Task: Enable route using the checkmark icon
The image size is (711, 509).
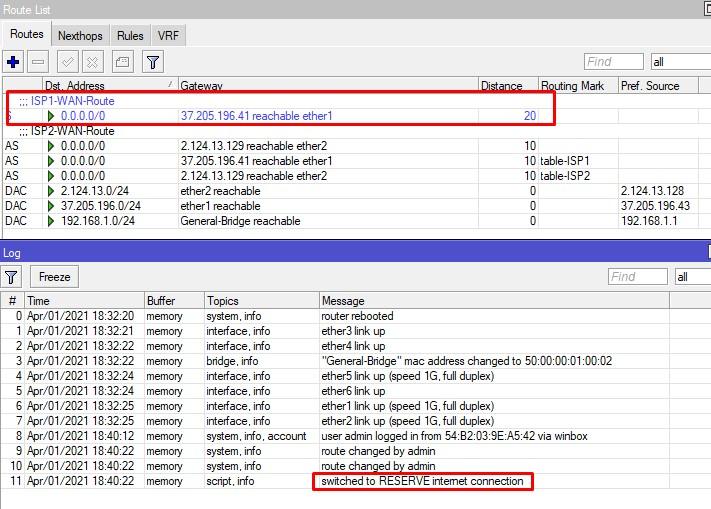Action: coord(68,62)
